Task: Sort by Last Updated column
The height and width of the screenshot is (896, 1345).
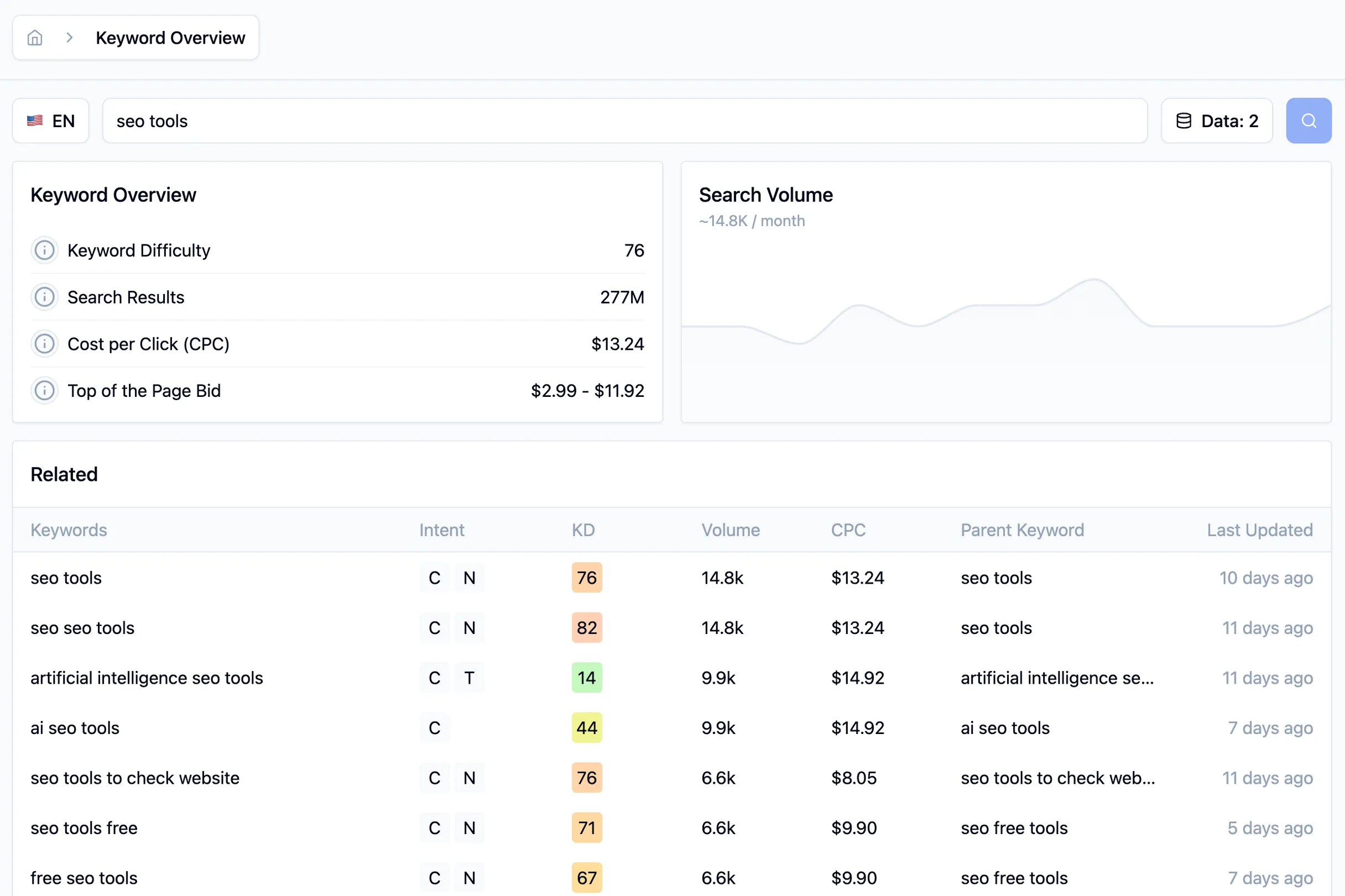Action: (x=1260, y=530)
